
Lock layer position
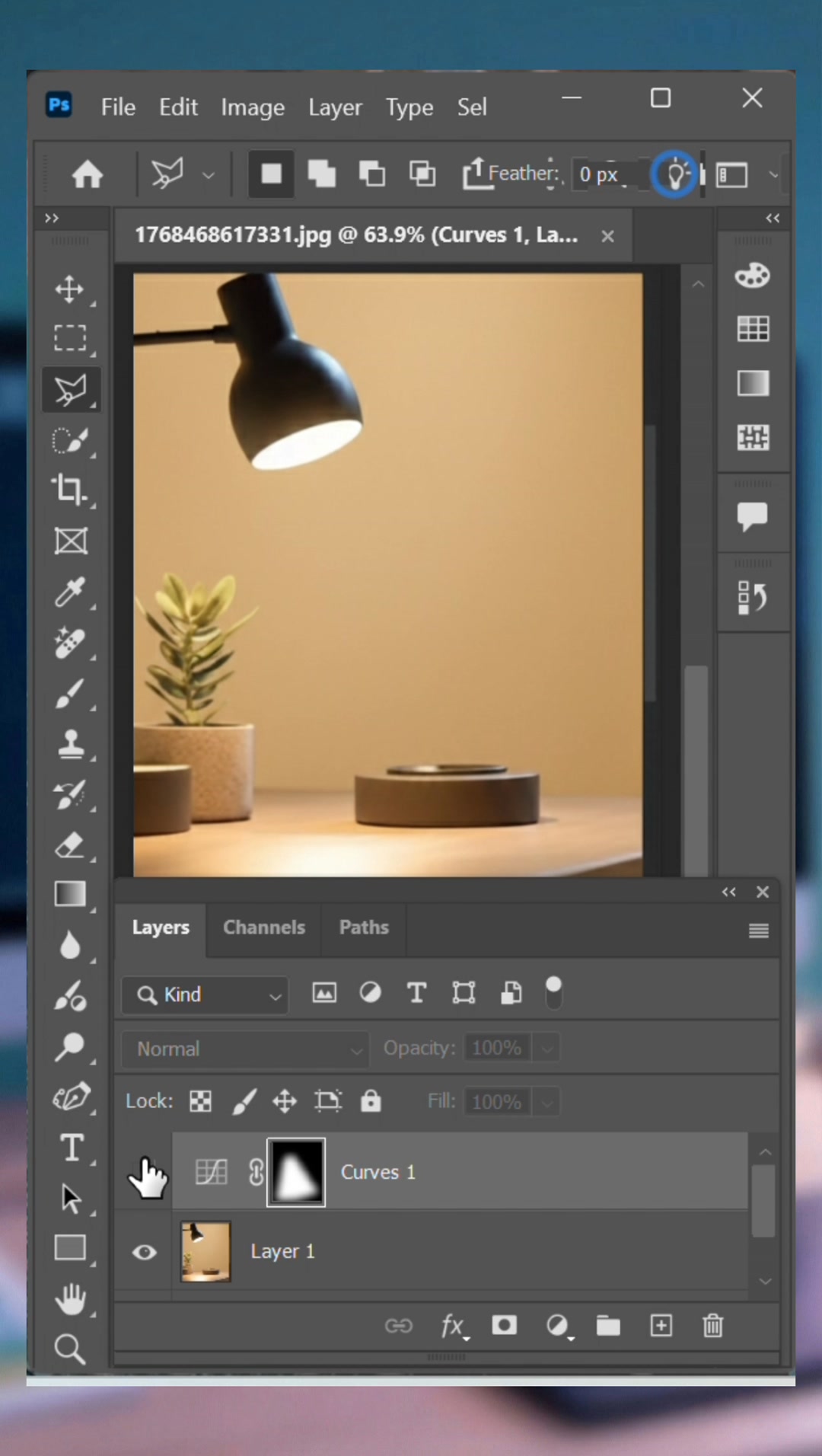pos(285,1101)
